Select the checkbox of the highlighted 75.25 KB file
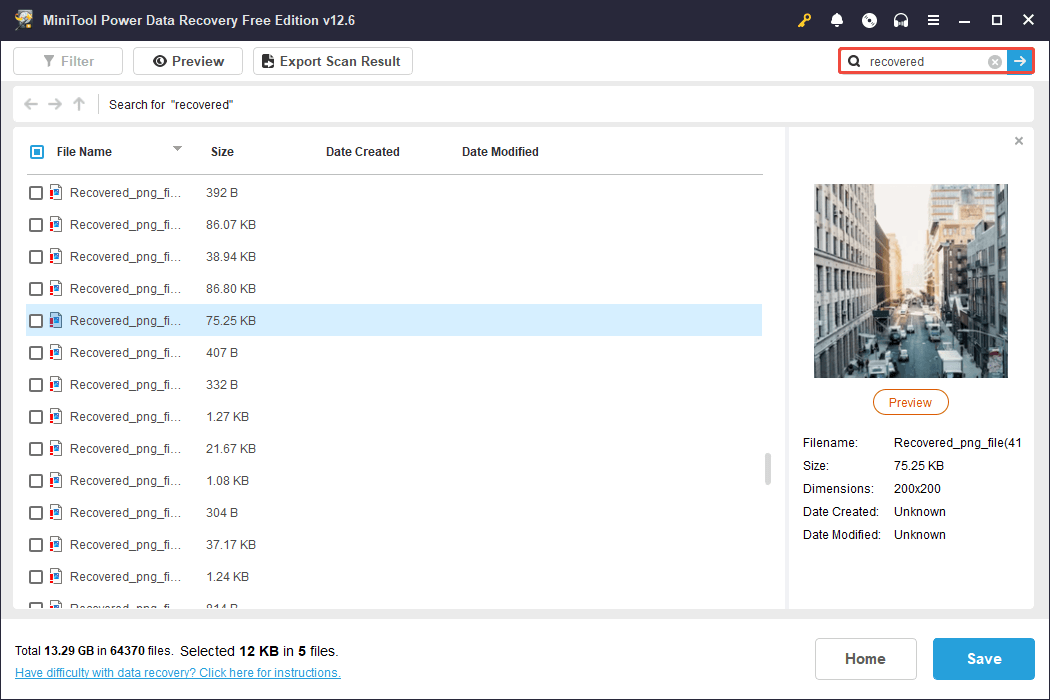 point(36,320)
